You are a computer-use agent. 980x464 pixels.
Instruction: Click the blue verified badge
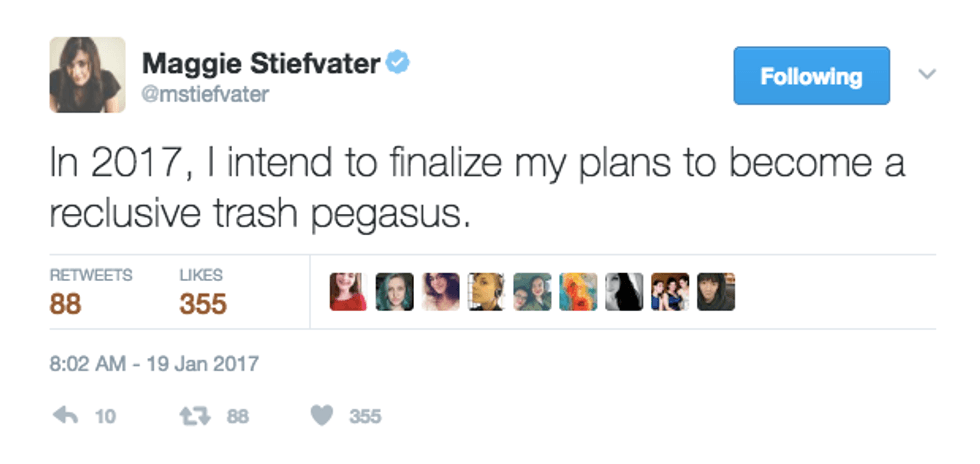[399, 64]
